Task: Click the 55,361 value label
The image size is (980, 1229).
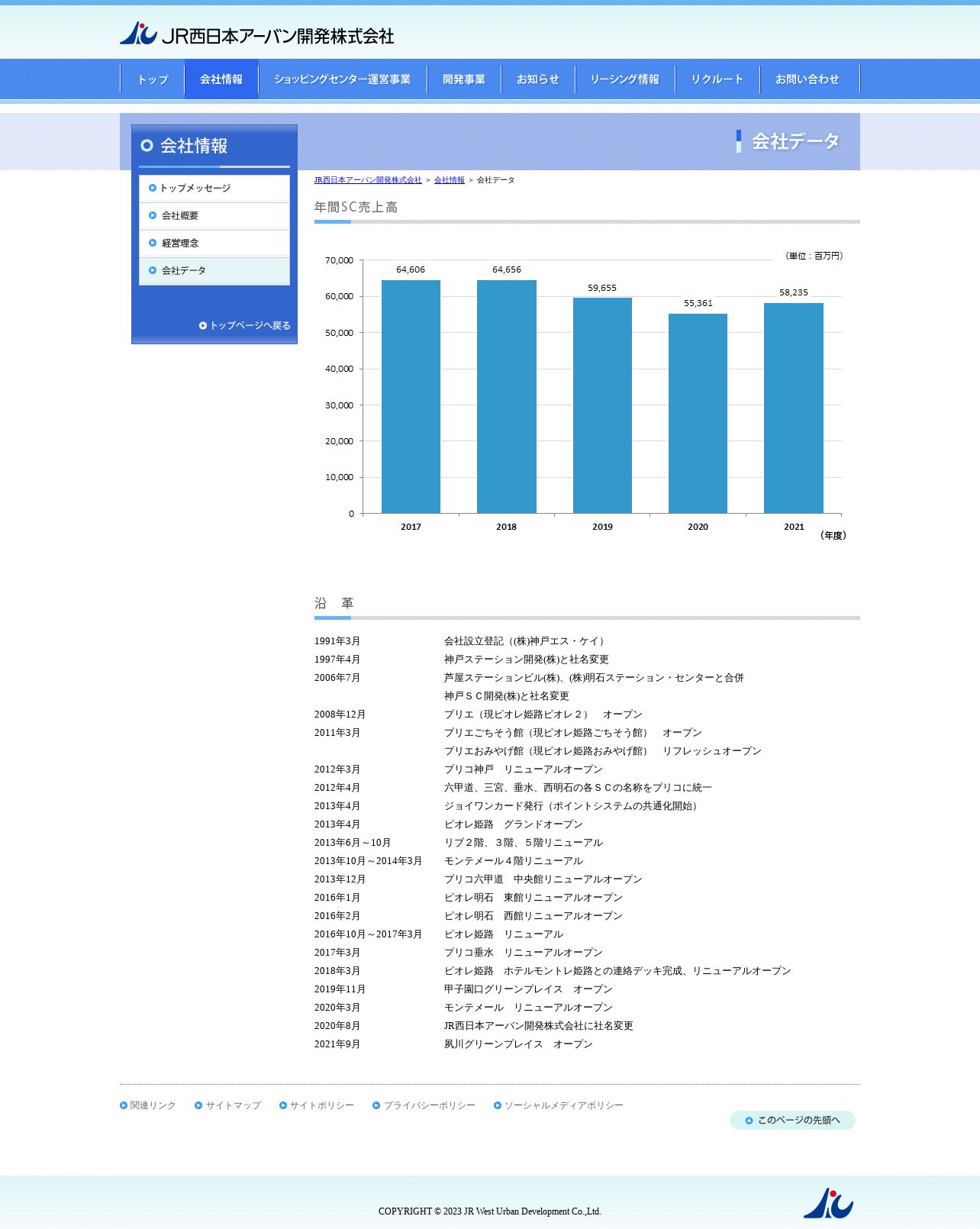Action: pyautogui.click(x=698, y=303)
